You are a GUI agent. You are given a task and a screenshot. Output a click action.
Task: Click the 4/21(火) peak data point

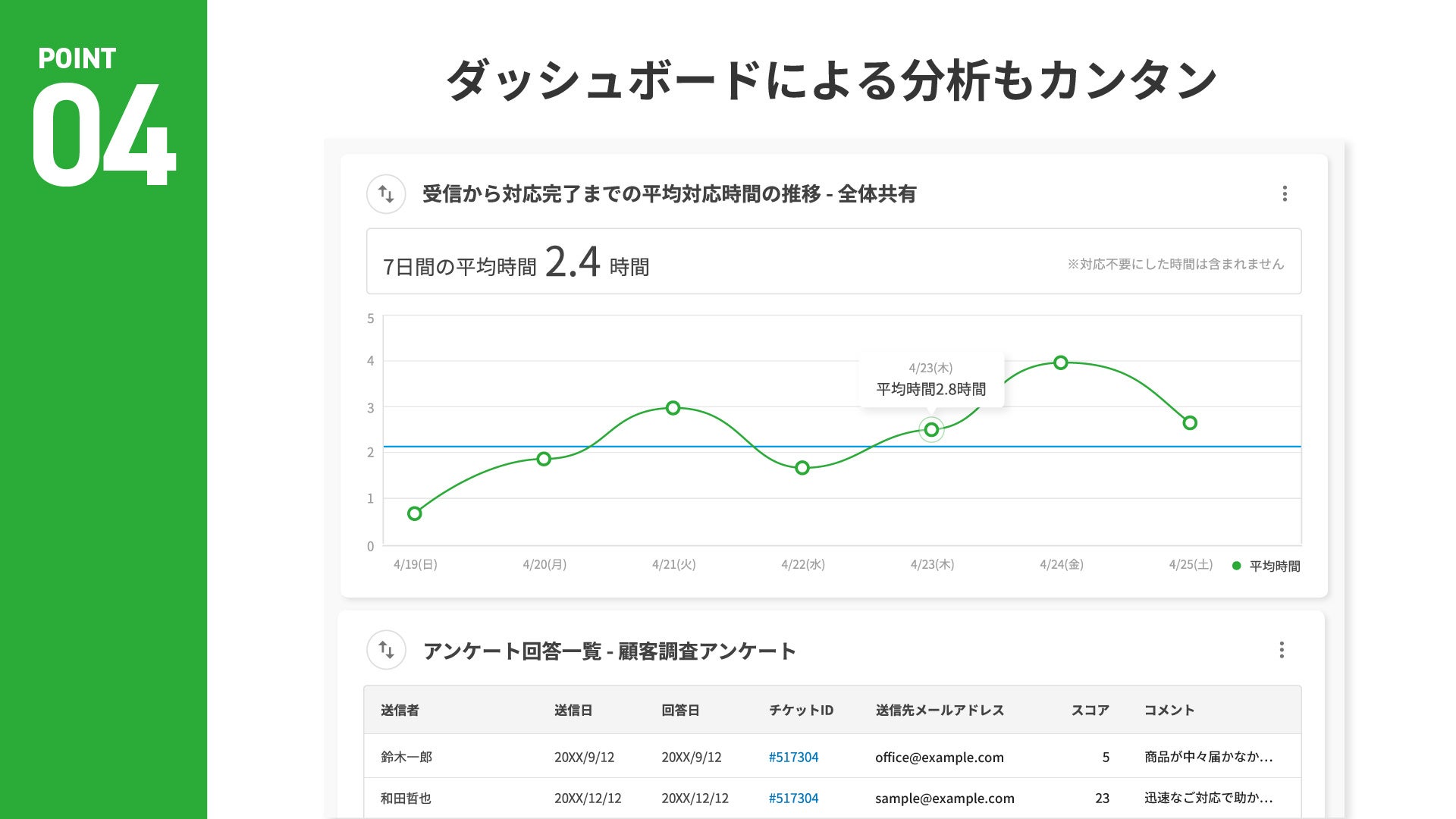[x=673, y=408]
